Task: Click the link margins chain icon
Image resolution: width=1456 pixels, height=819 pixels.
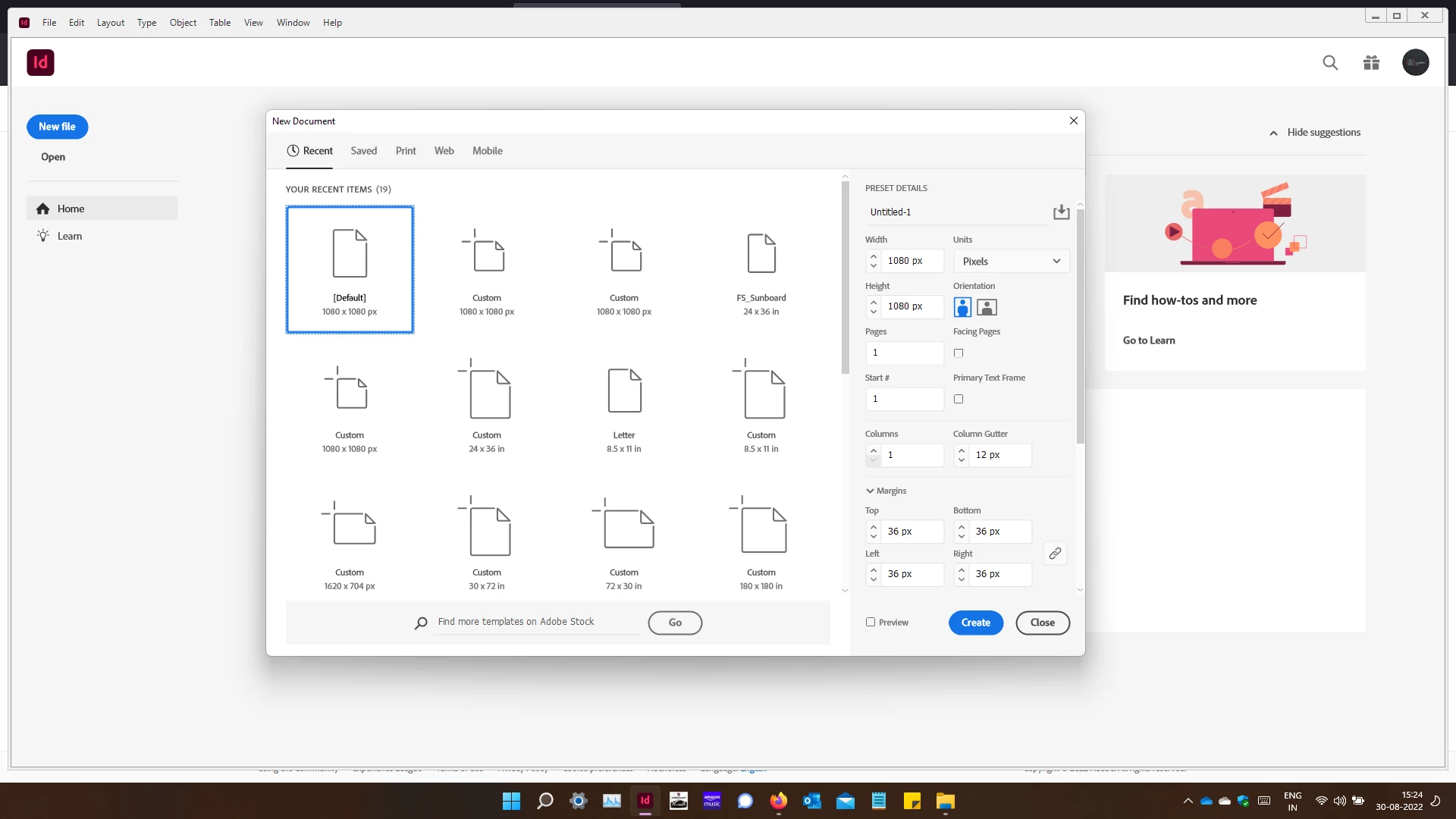Action: [x=1055, y=554]
